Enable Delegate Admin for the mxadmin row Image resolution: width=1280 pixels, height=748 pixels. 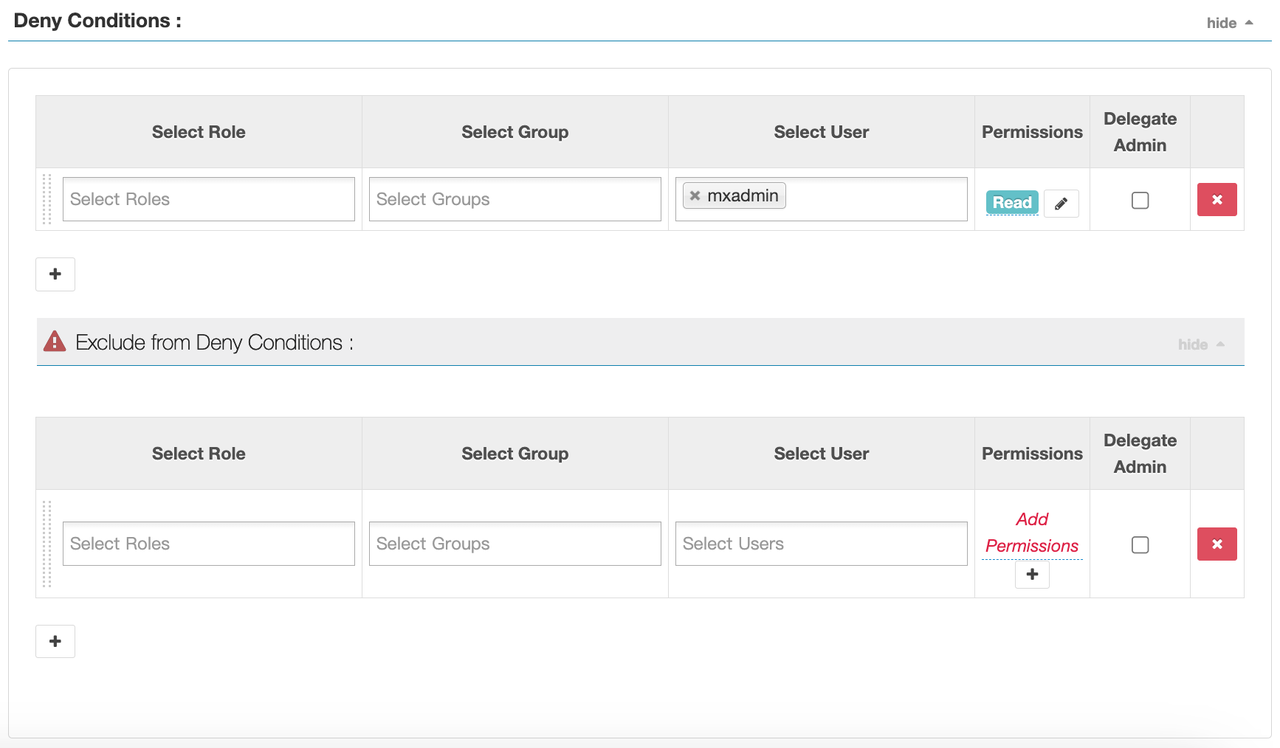pos(1140,200)
